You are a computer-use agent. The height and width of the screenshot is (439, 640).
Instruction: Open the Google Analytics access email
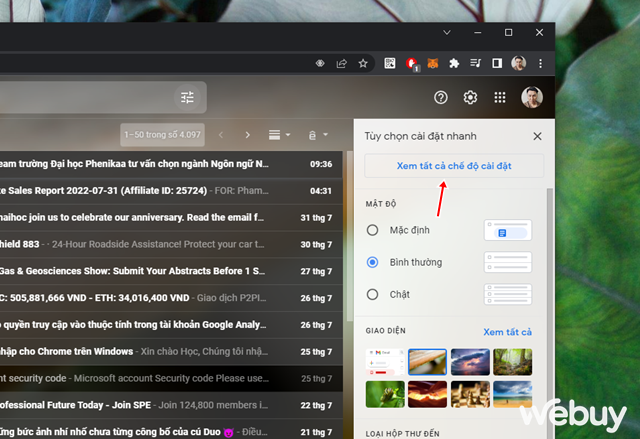point(171,325)
